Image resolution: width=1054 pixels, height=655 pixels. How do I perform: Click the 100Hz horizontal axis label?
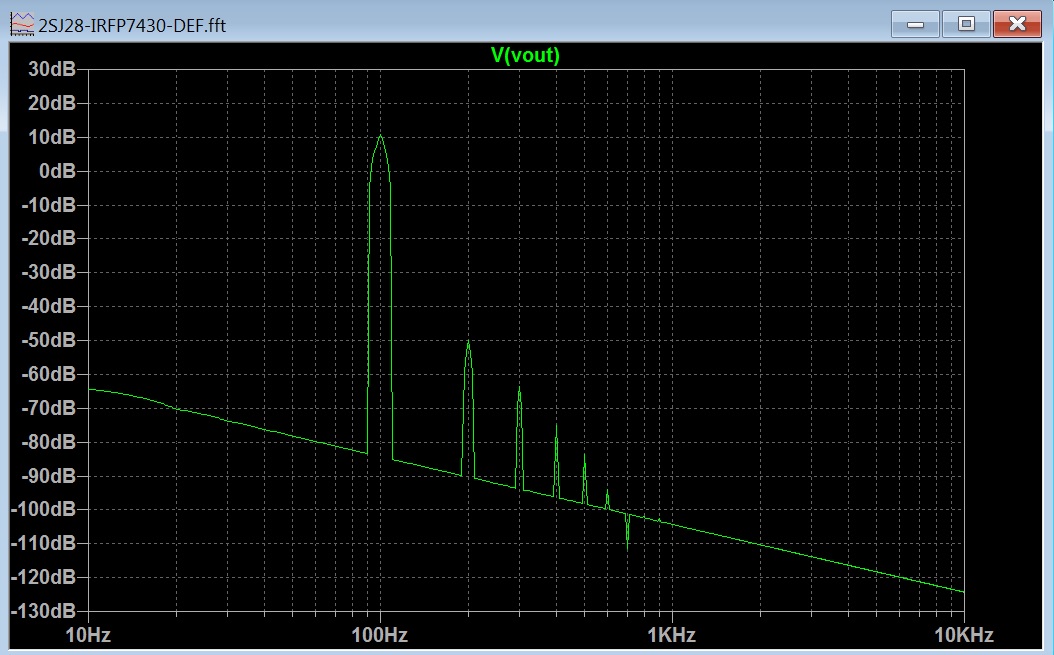point(380,635)
